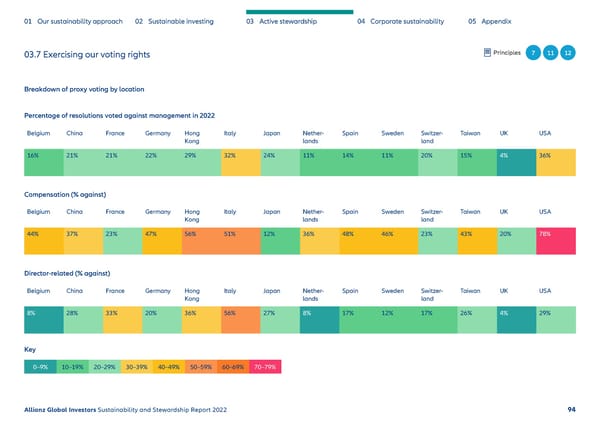Click Hong Kong's 56% compensation cell
Screen dimensions: 600x424
click(x=200, y=235)
